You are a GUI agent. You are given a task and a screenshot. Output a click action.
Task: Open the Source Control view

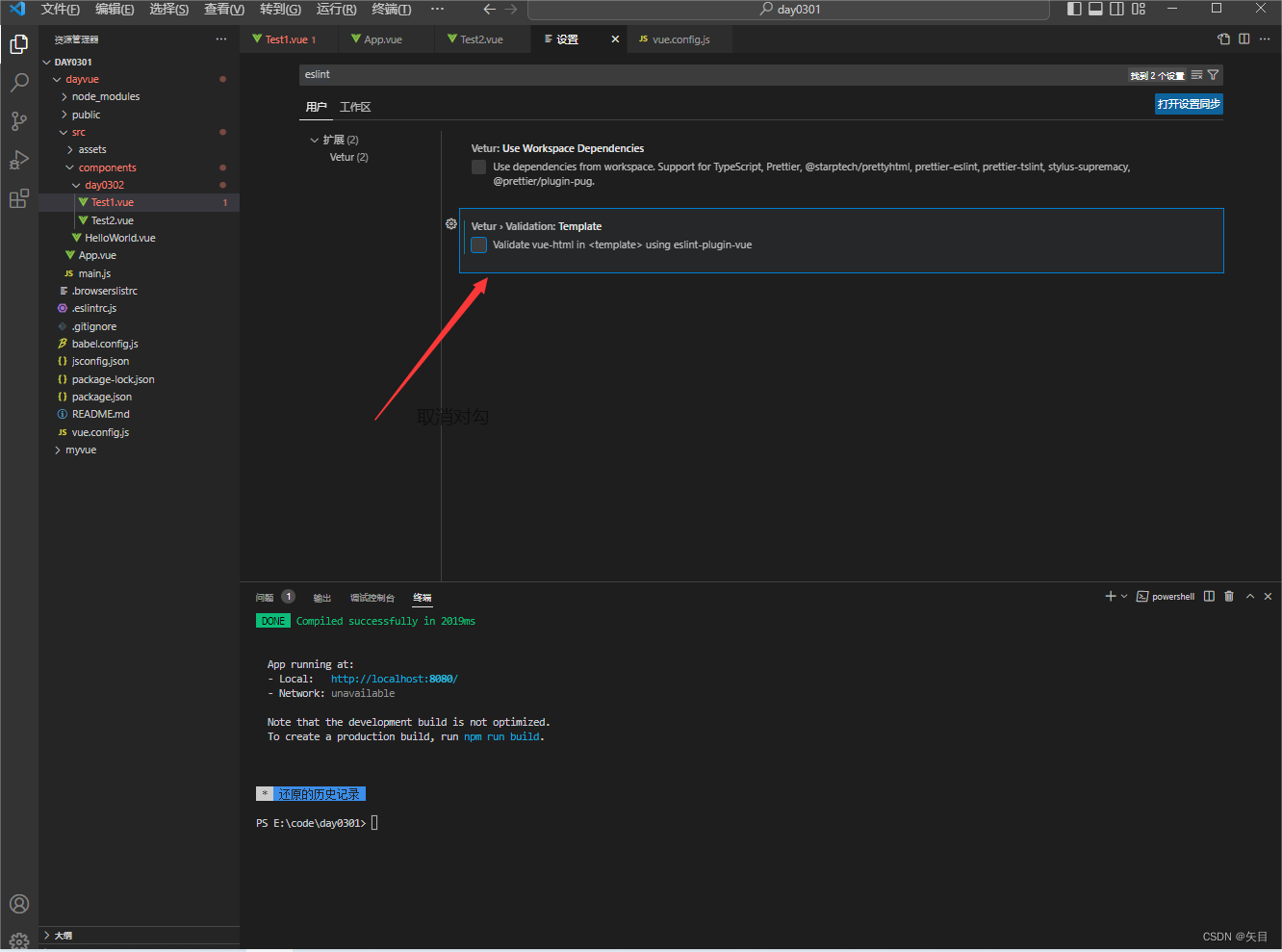point(18,121)
